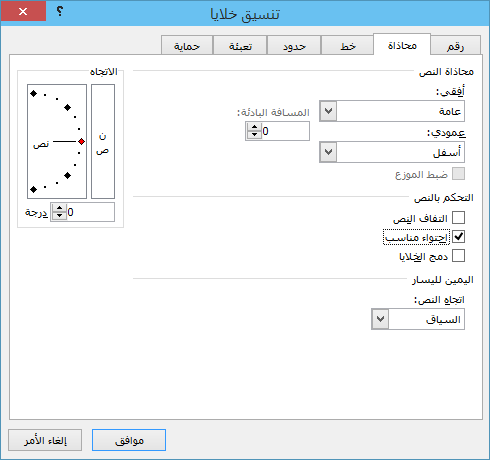The height and width of the screenshot is (460, 490).
Task: Click the إلغاء الأمر cancel button
Action: point(45,440)
